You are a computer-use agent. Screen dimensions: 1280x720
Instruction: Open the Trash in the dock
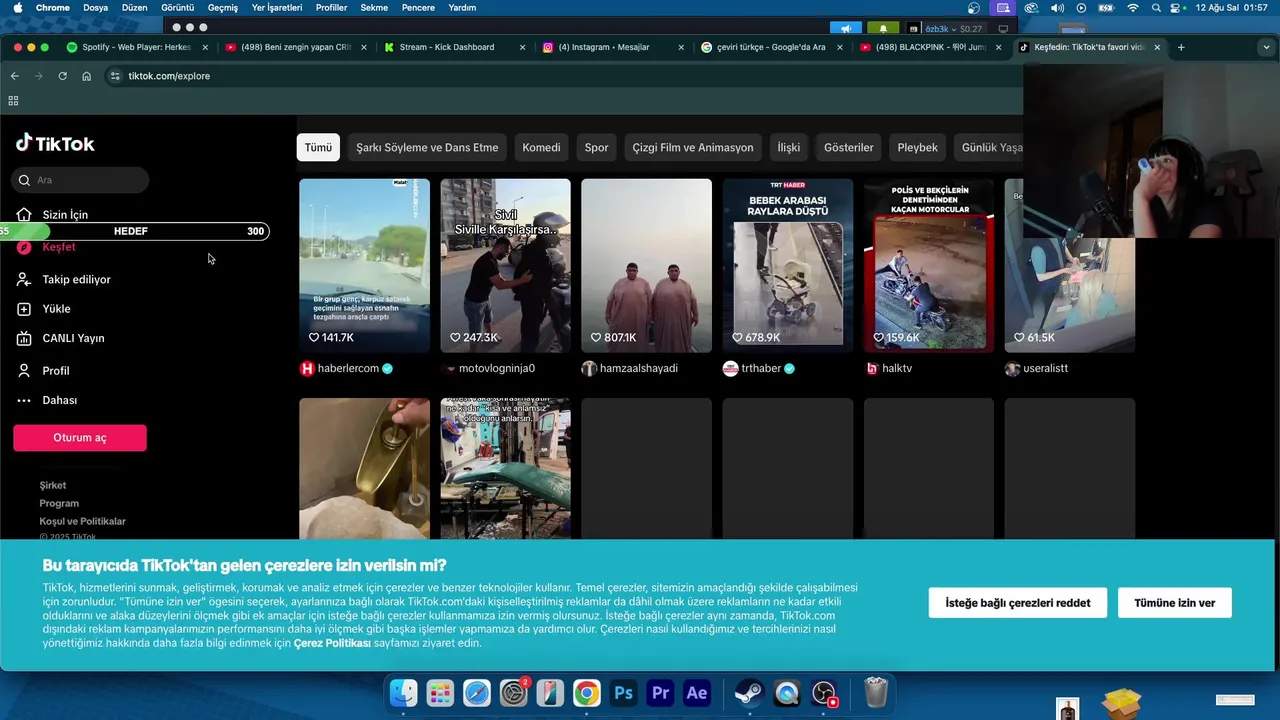tap(876, 692)
